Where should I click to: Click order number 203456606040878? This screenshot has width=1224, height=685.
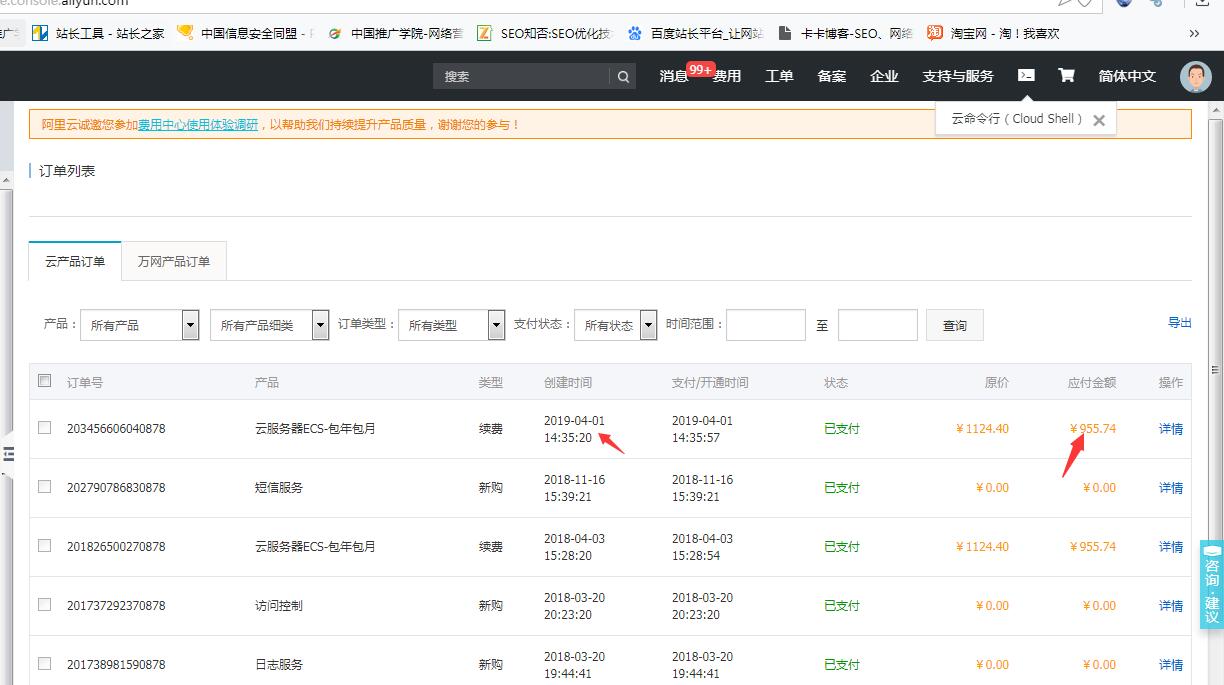point(116,429)
